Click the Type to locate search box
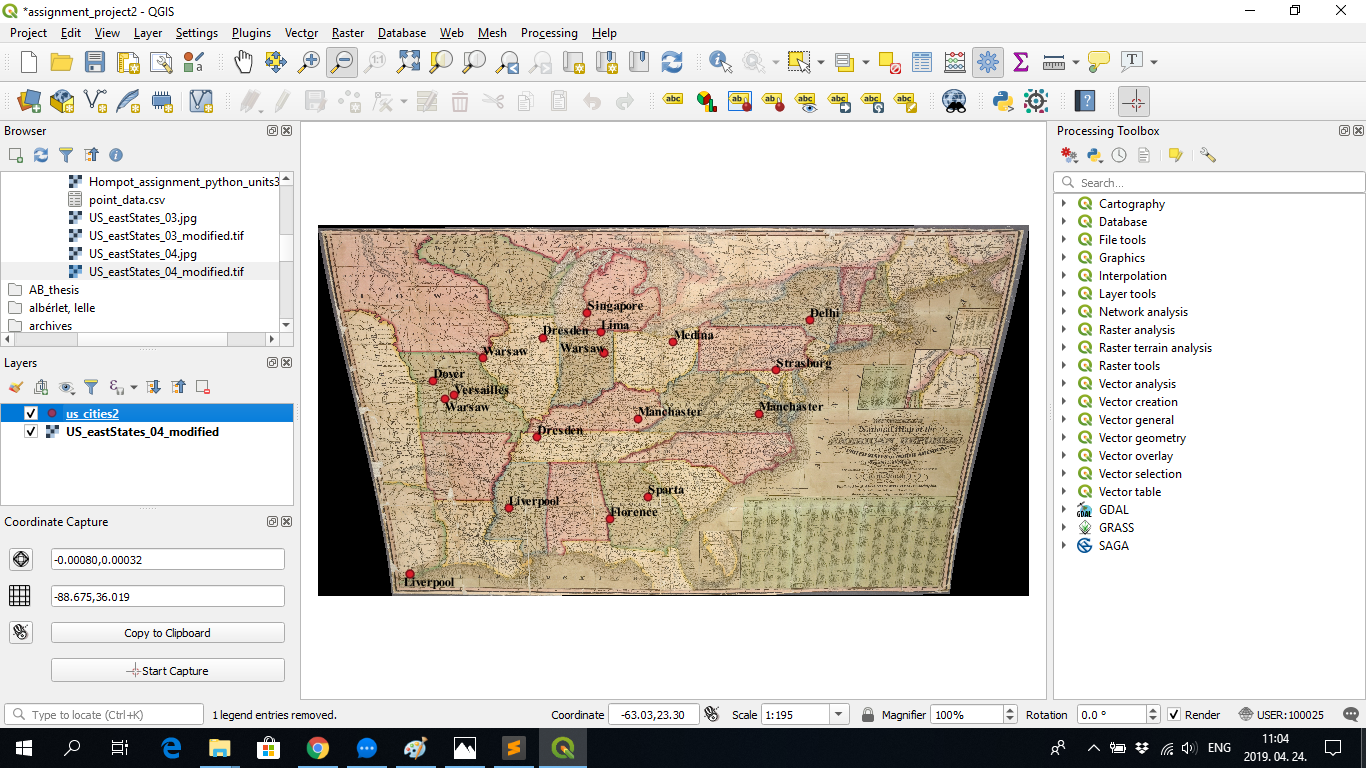The width and height of the screenshot is (1366, 768). 104,715
